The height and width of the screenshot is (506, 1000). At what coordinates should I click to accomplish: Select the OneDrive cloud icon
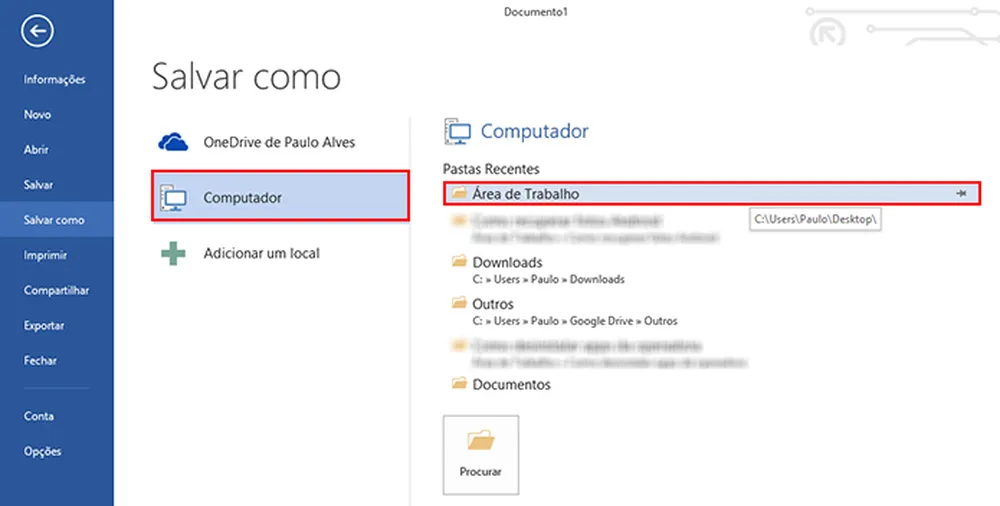(174, 142)
